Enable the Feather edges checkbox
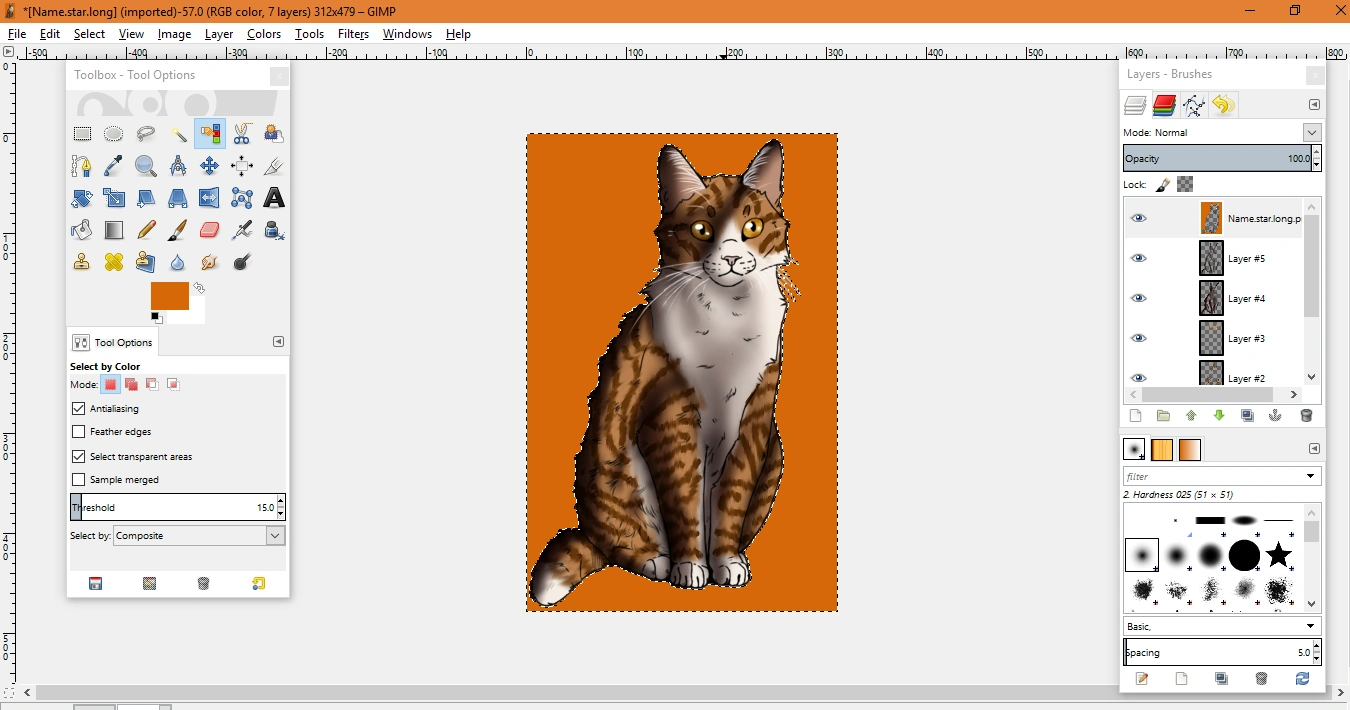This screenshot has width=1350, height=710. coord(79,432)
